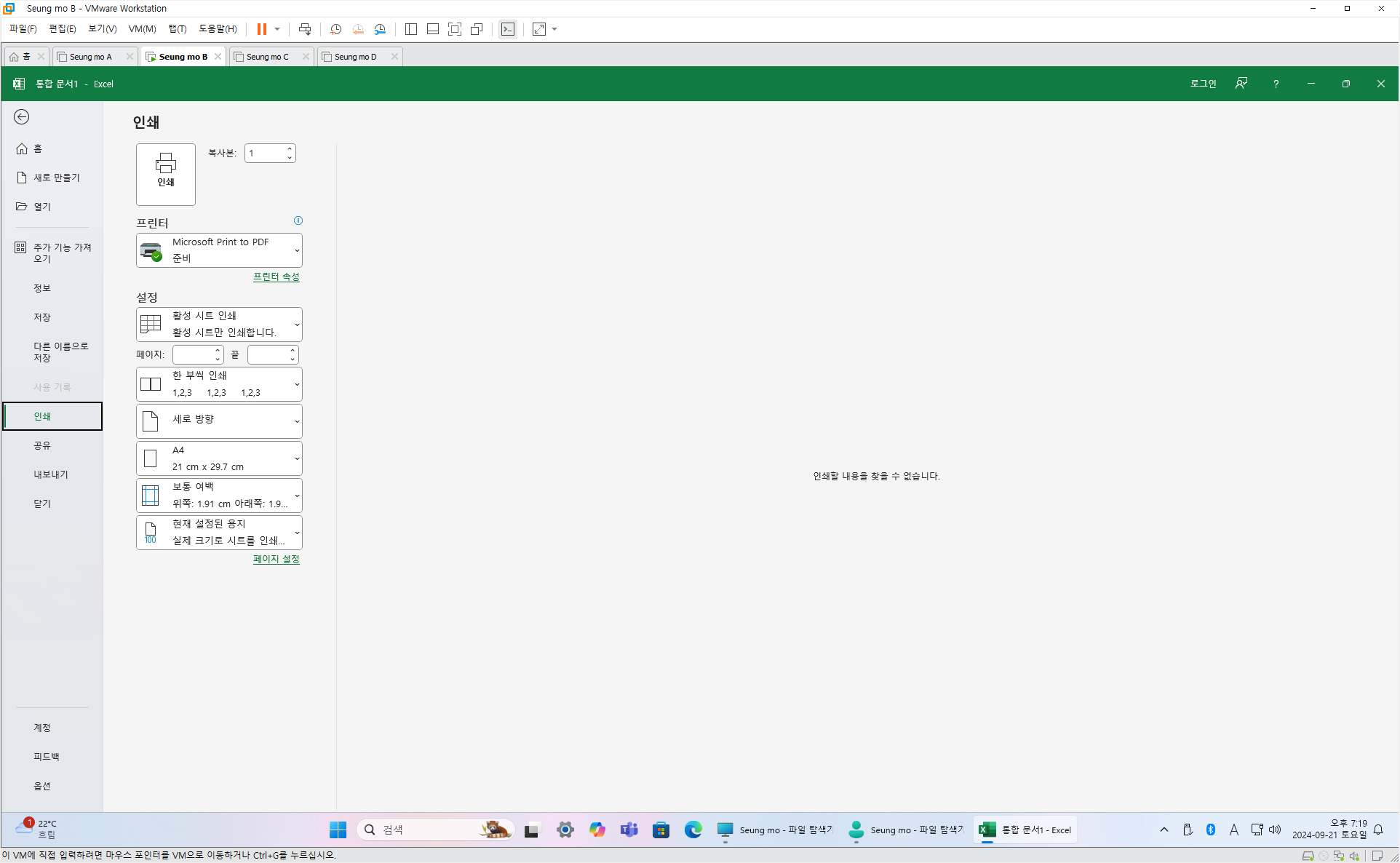Click the 프린터 속성 link
The width and height of the screenshot is (1400, 863).
[276, 277]
